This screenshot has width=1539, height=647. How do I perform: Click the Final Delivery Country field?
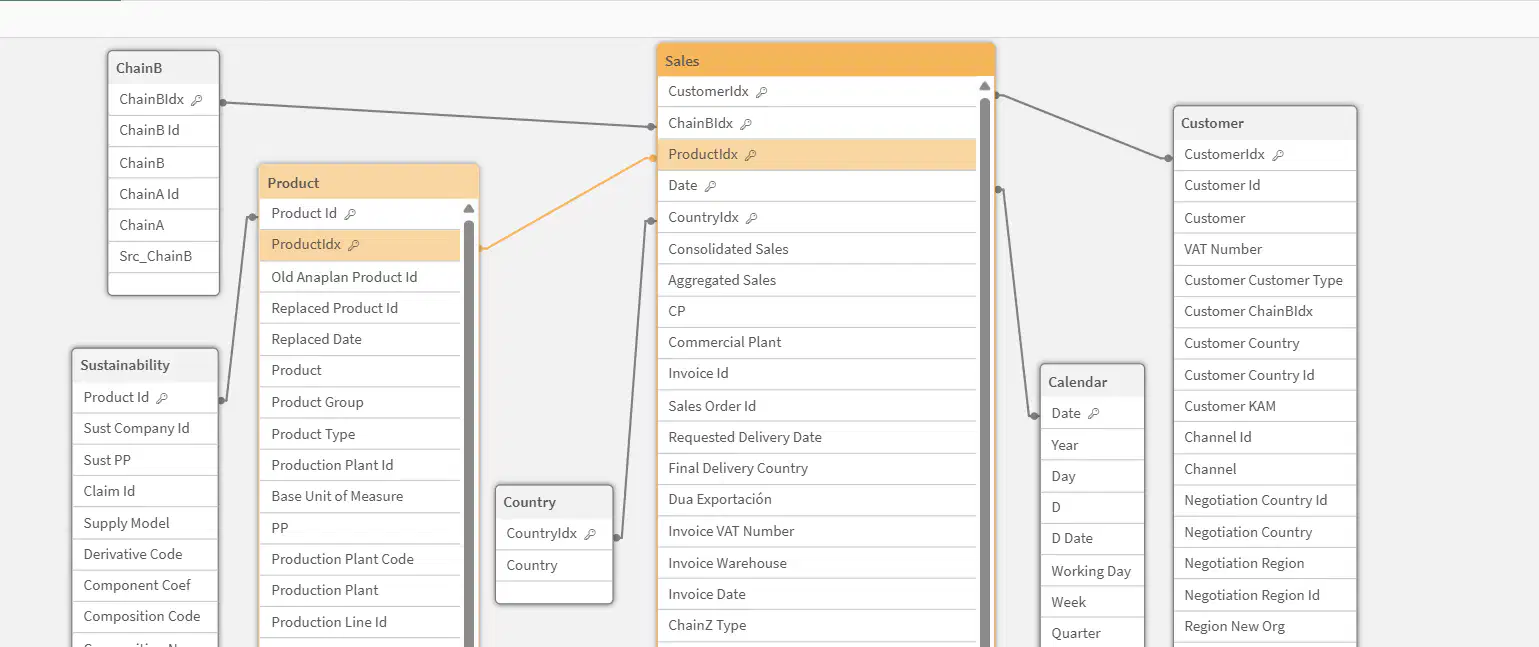coord(817,468)
